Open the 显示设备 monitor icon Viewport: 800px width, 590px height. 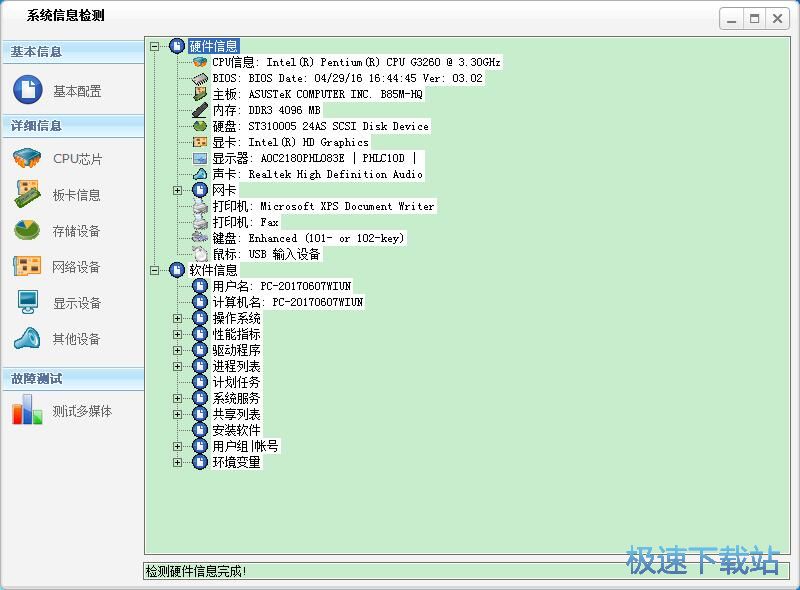[27, 302]
